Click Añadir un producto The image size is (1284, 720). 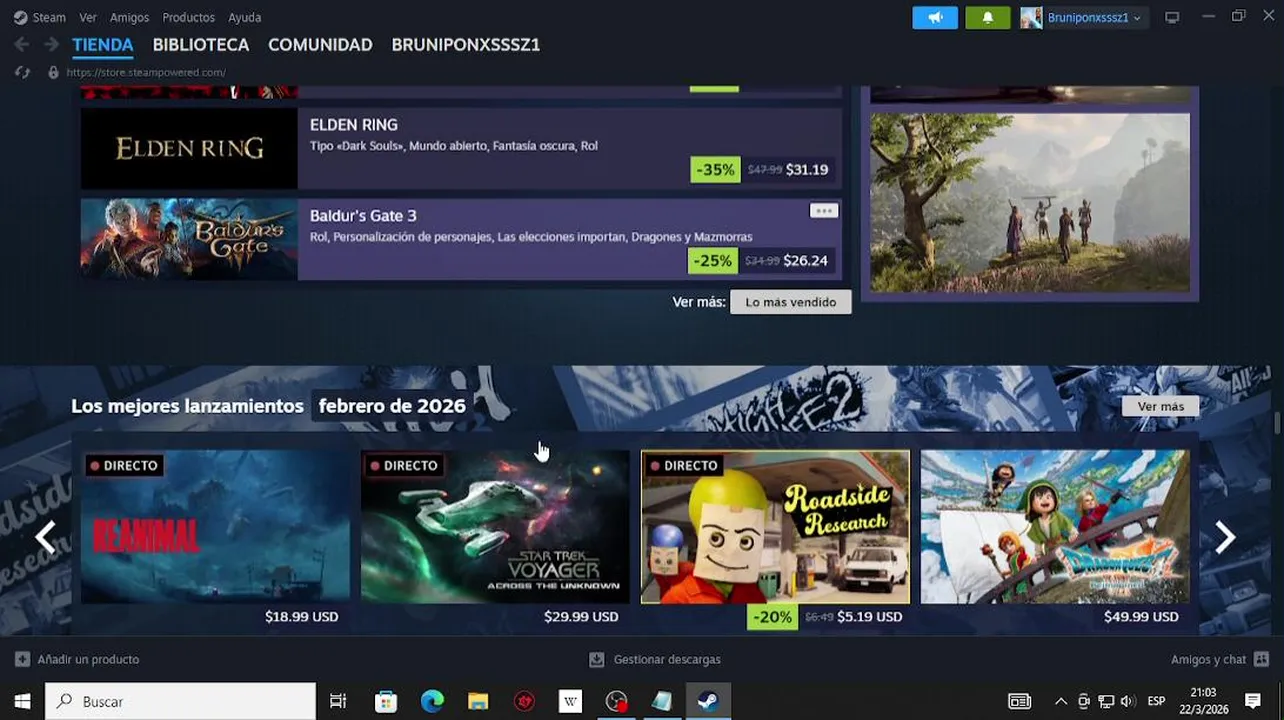tap(88, 659)
